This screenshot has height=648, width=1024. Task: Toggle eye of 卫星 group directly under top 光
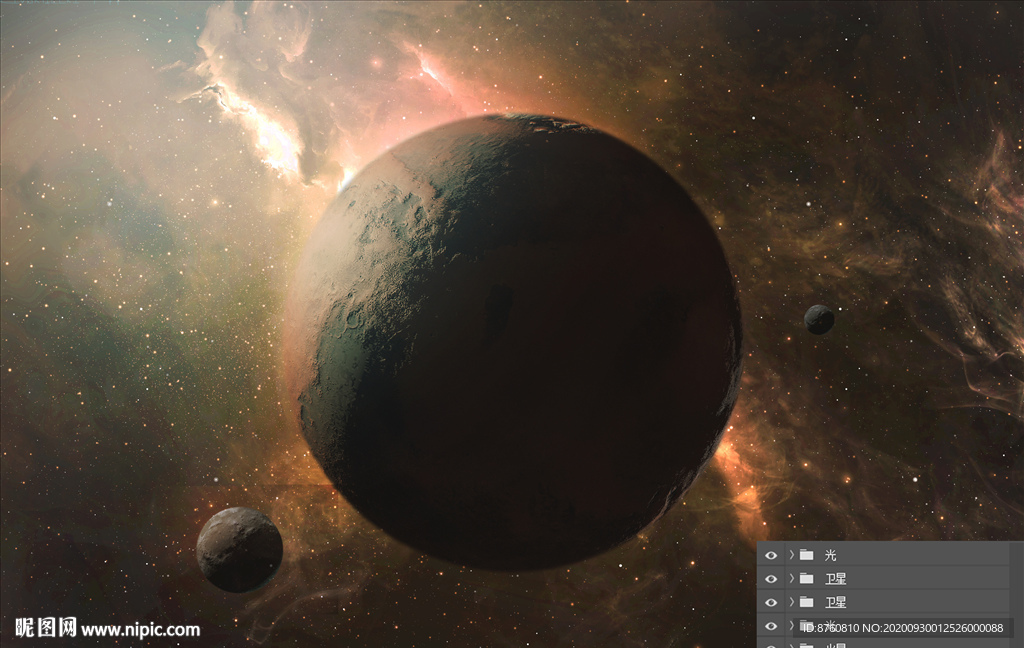tap(771, 579)
